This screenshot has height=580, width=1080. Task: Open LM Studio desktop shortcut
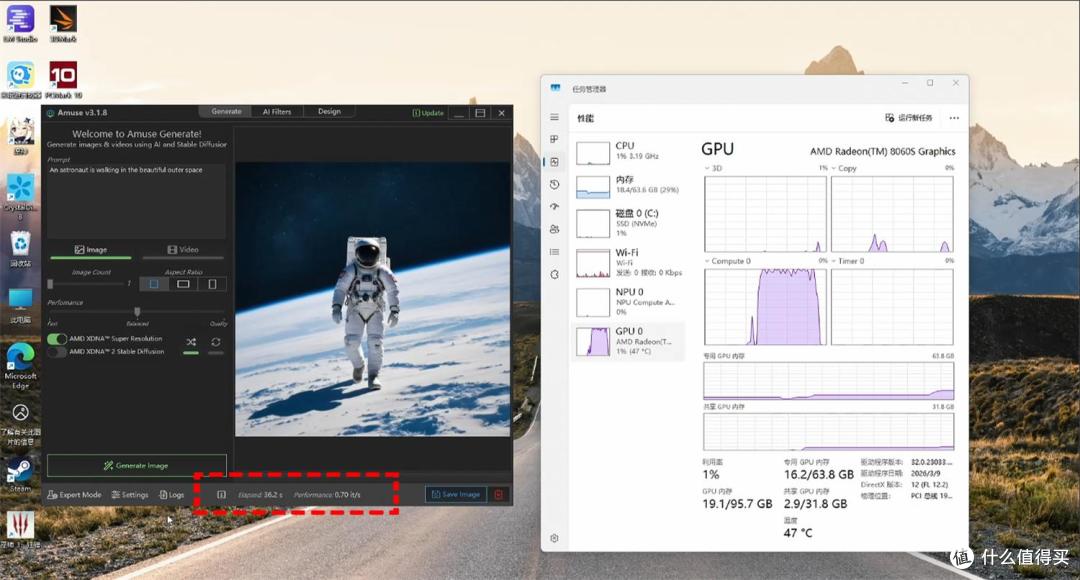pyautogui.click(x=21, y=23)
